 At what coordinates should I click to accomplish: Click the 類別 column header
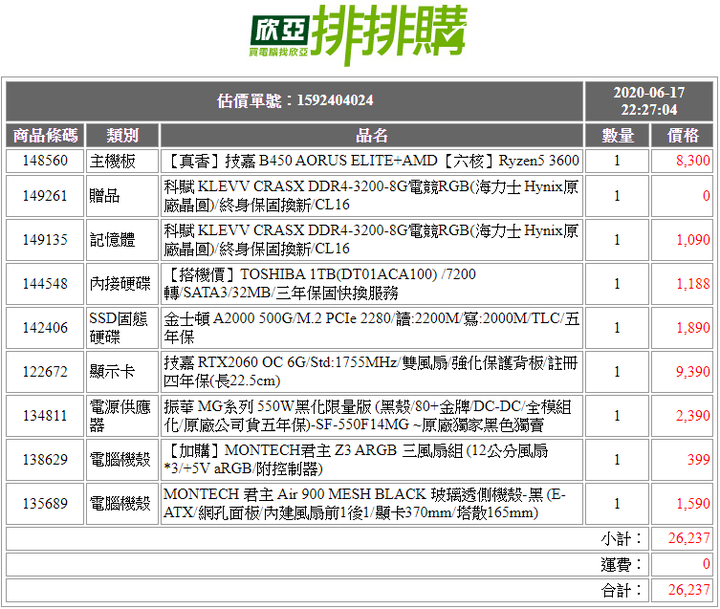(x=122, y=135)
